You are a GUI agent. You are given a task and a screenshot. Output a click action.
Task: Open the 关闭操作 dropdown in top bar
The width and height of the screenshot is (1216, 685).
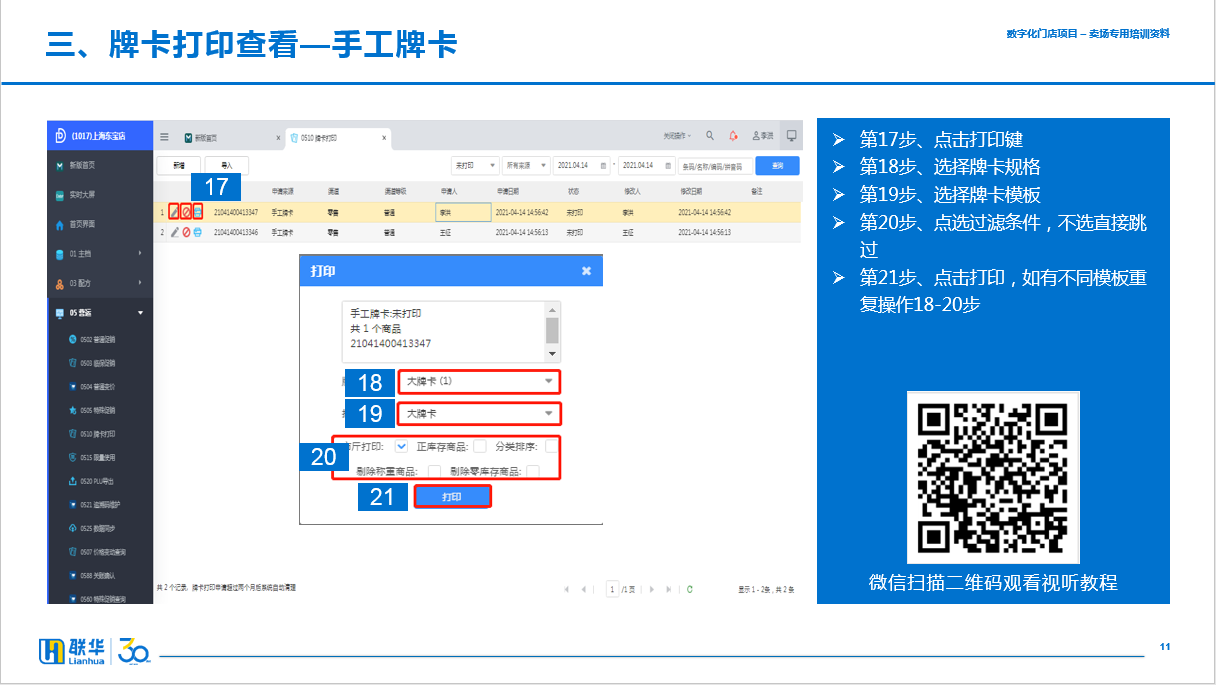(x=678, y=136)
